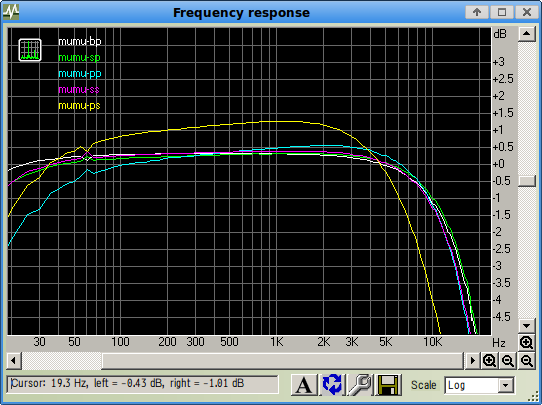Click the 1K frequency axis label
This screenshot has width=542, height=405.
click(277, 342)
